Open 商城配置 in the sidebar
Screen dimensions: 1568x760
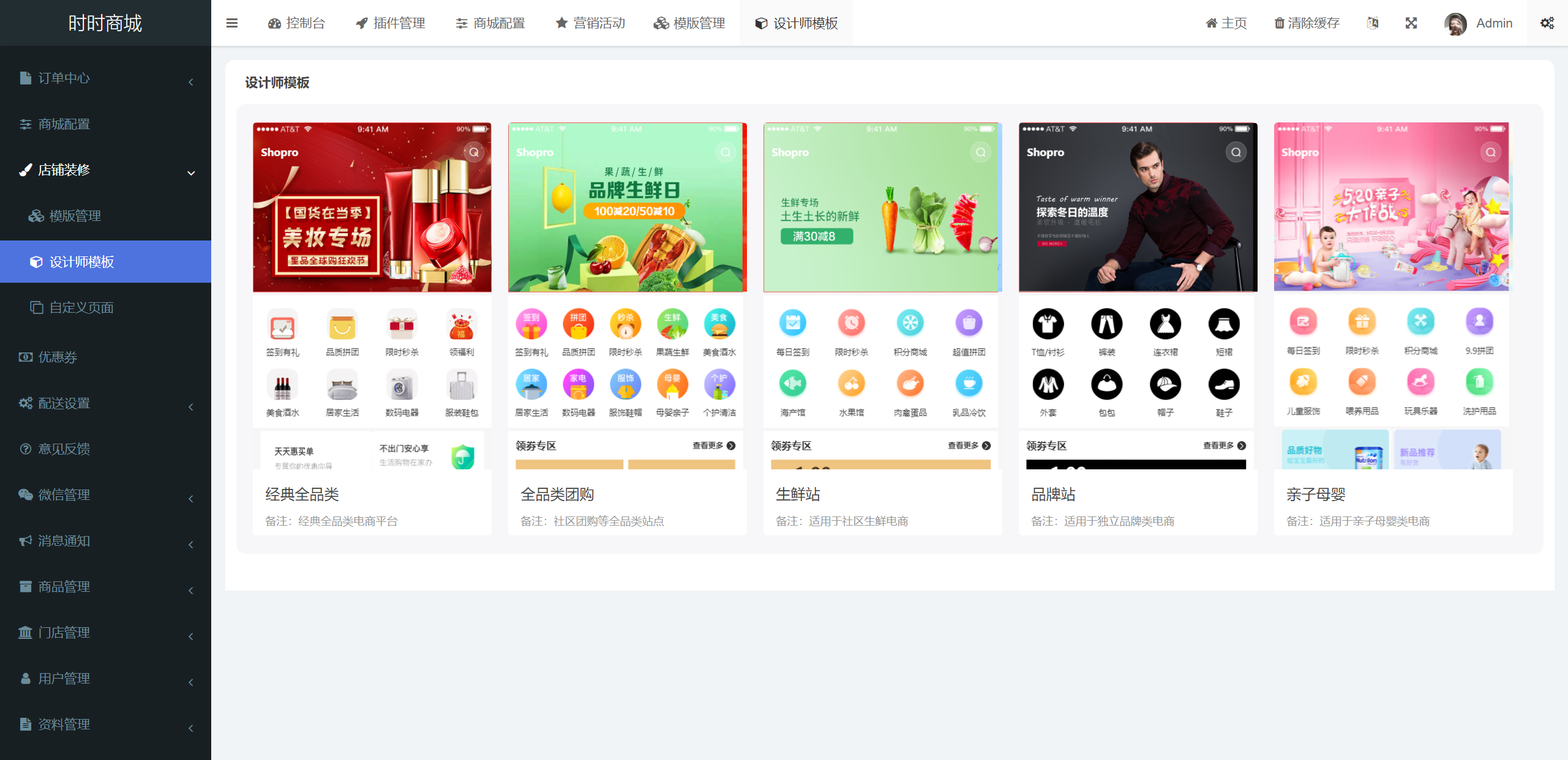coord(105,124)
